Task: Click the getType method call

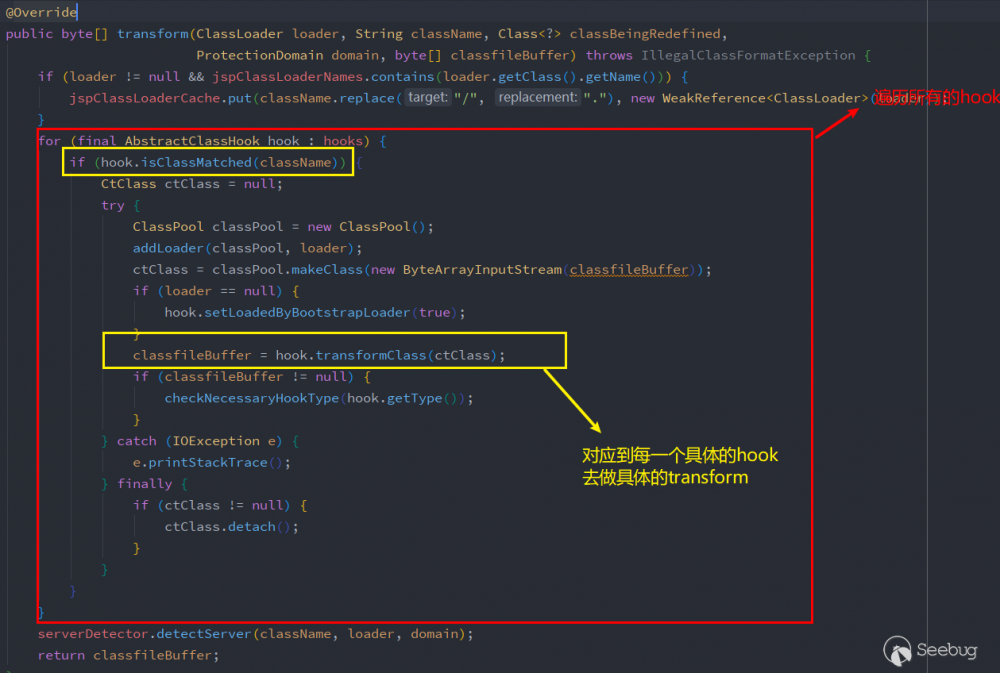Action: pos(415,398)
